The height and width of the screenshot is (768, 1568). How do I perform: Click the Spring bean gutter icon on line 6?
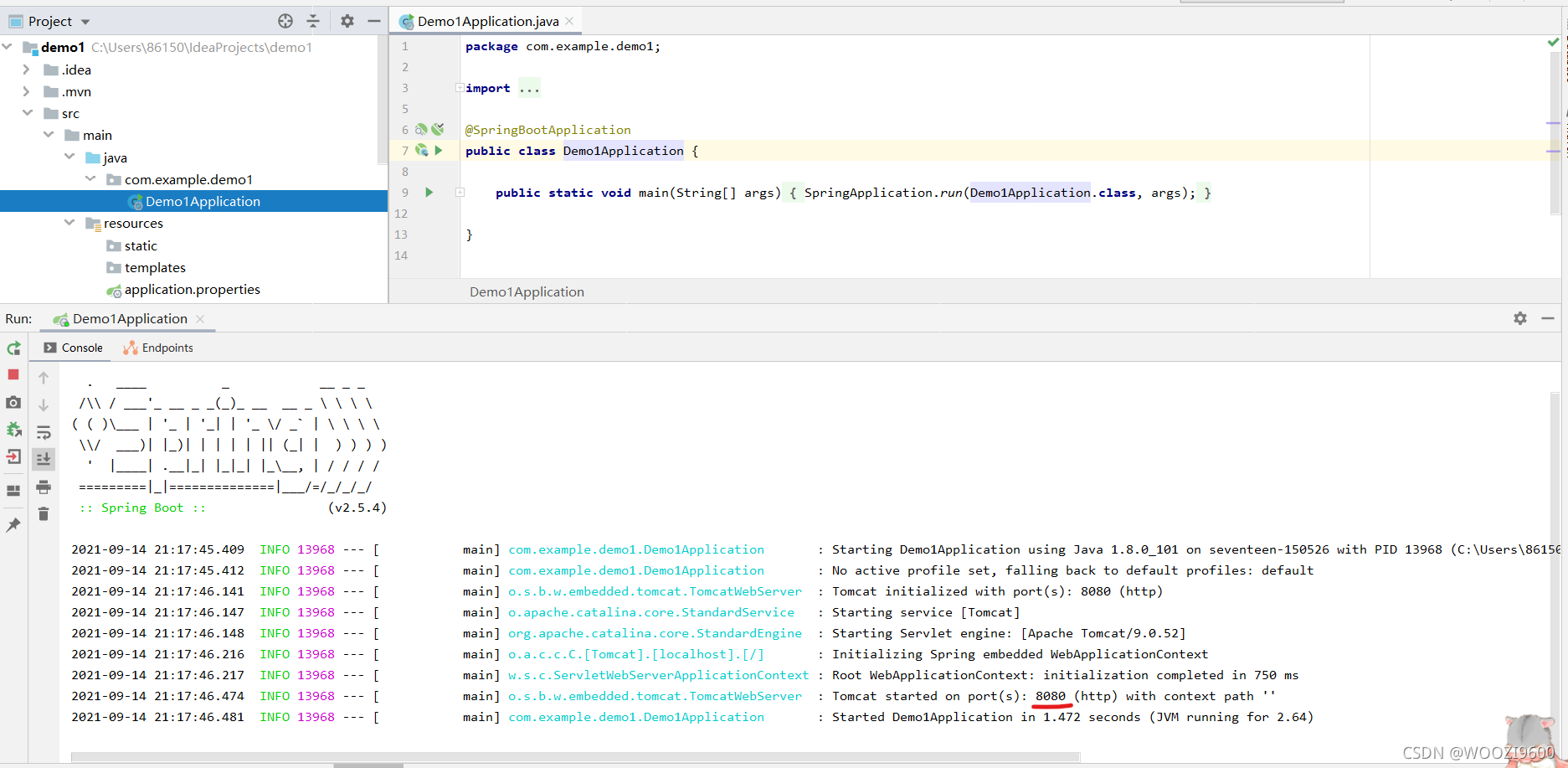422,129
